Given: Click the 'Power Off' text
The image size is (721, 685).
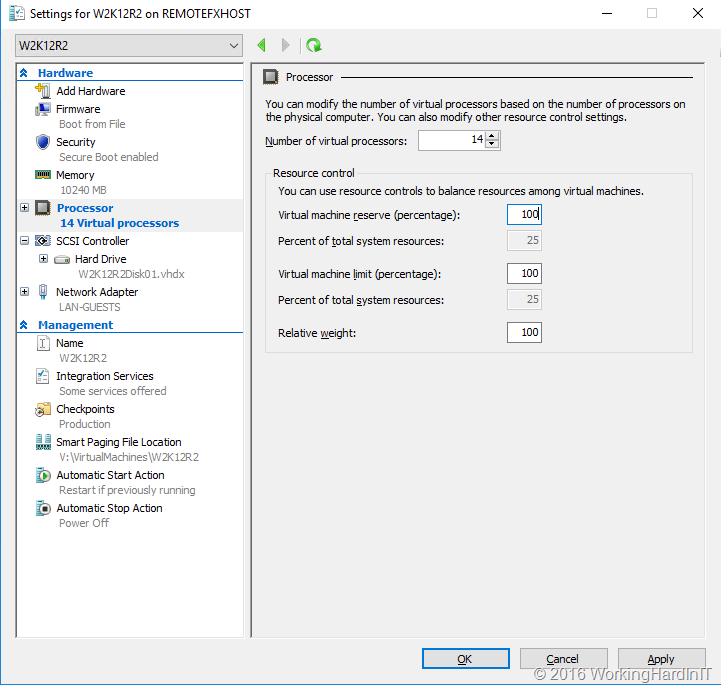Looking at the screenshot, I should (84, 523).
